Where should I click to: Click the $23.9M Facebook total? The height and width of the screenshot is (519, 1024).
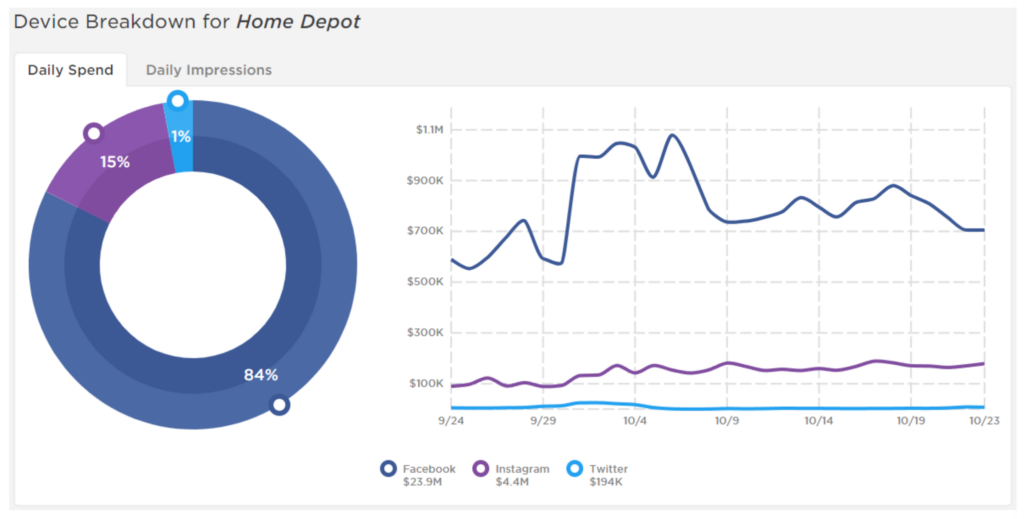pyautogui.click(x=423, y=482)
